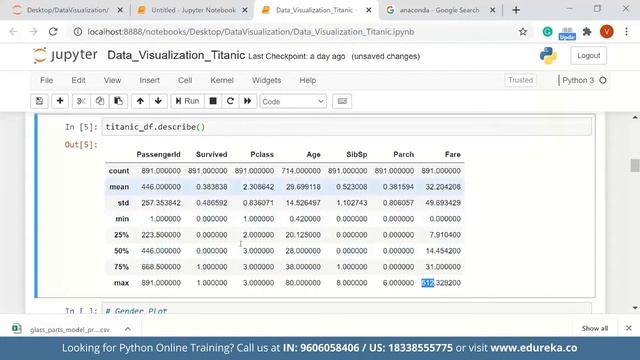Open the Widgets menu
Image resolution: width=640 pixels, height=360 pixels.
coord(266,80)
